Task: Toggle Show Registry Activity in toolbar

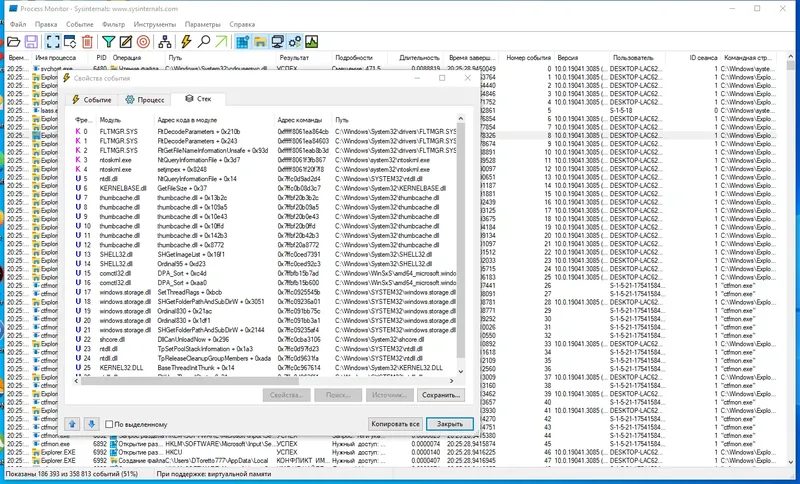Action: tap(242, 42)
